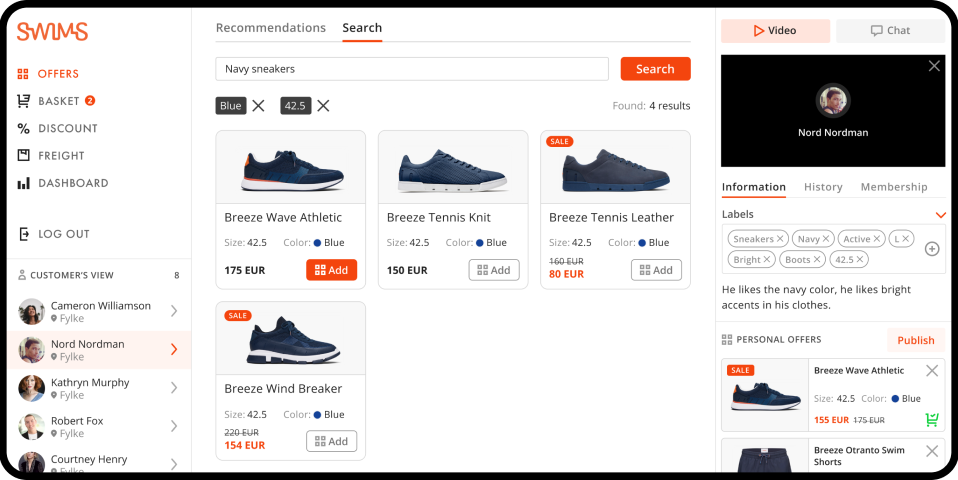Switch to the Chat panel
958x480 pixels.
890,31
